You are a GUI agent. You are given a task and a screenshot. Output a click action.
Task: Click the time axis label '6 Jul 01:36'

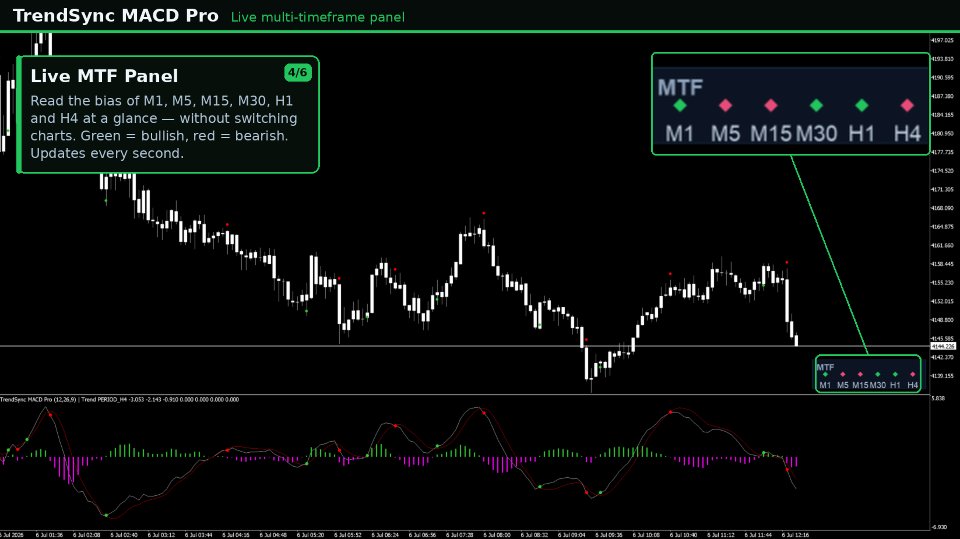point(49,535)
